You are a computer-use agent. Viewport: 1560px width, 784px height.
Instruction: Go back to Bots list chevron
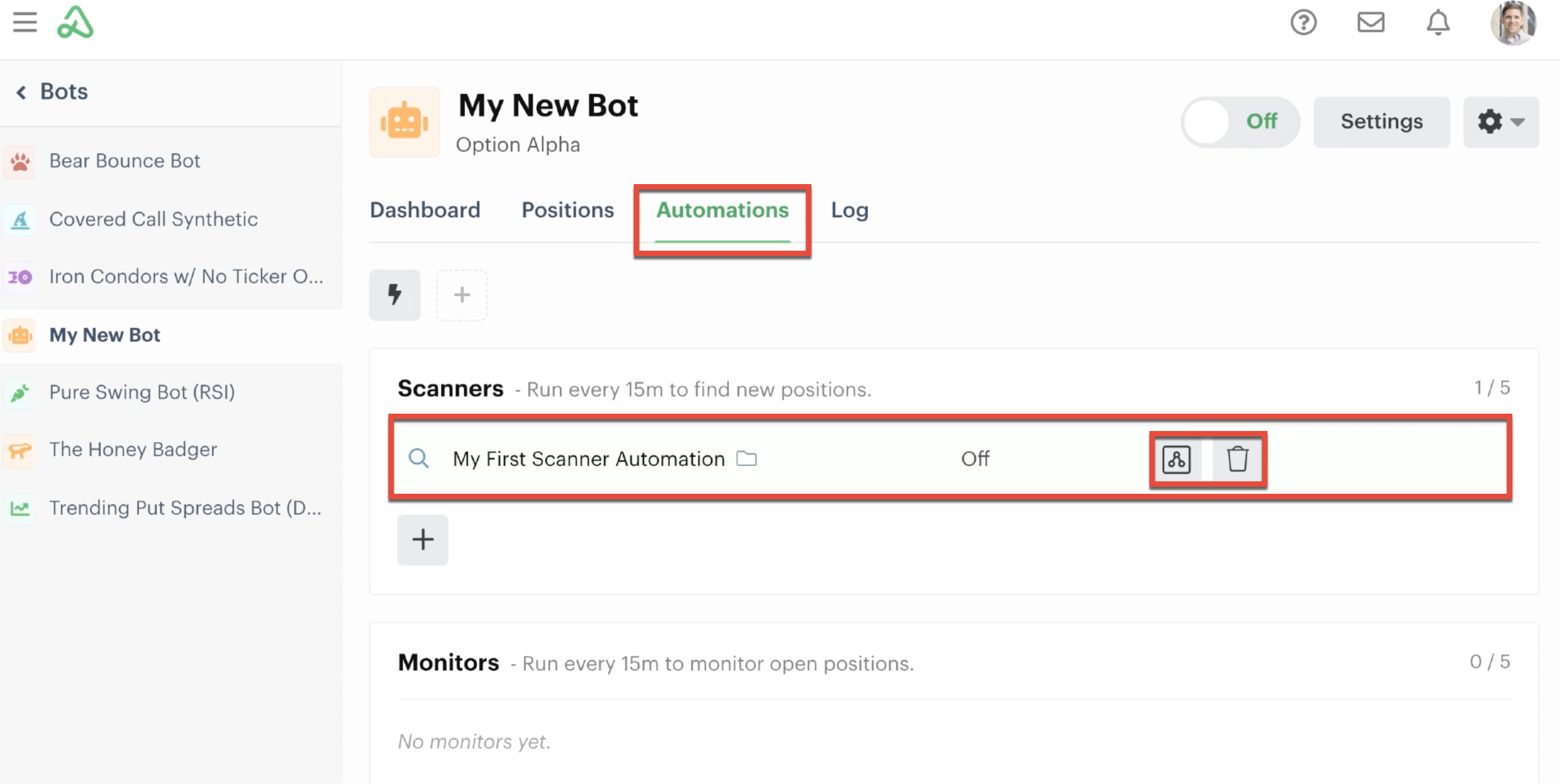(21, 92)
